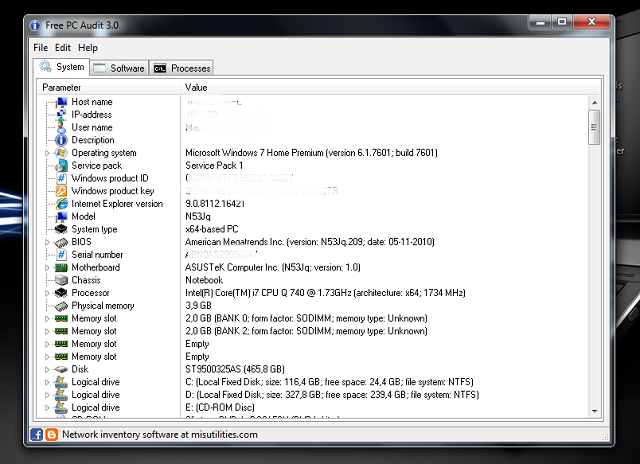The height and width of the screenshot is (464, 640).
Task: Click the BANK 0 Memory slot icon
Action: point(61,318)
